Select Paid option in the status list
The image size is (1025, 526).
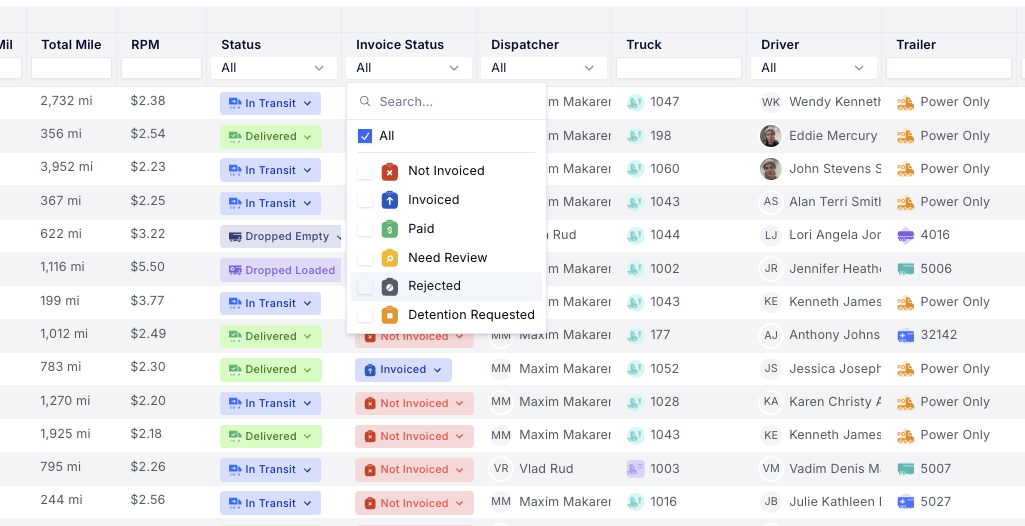[421, 229]
